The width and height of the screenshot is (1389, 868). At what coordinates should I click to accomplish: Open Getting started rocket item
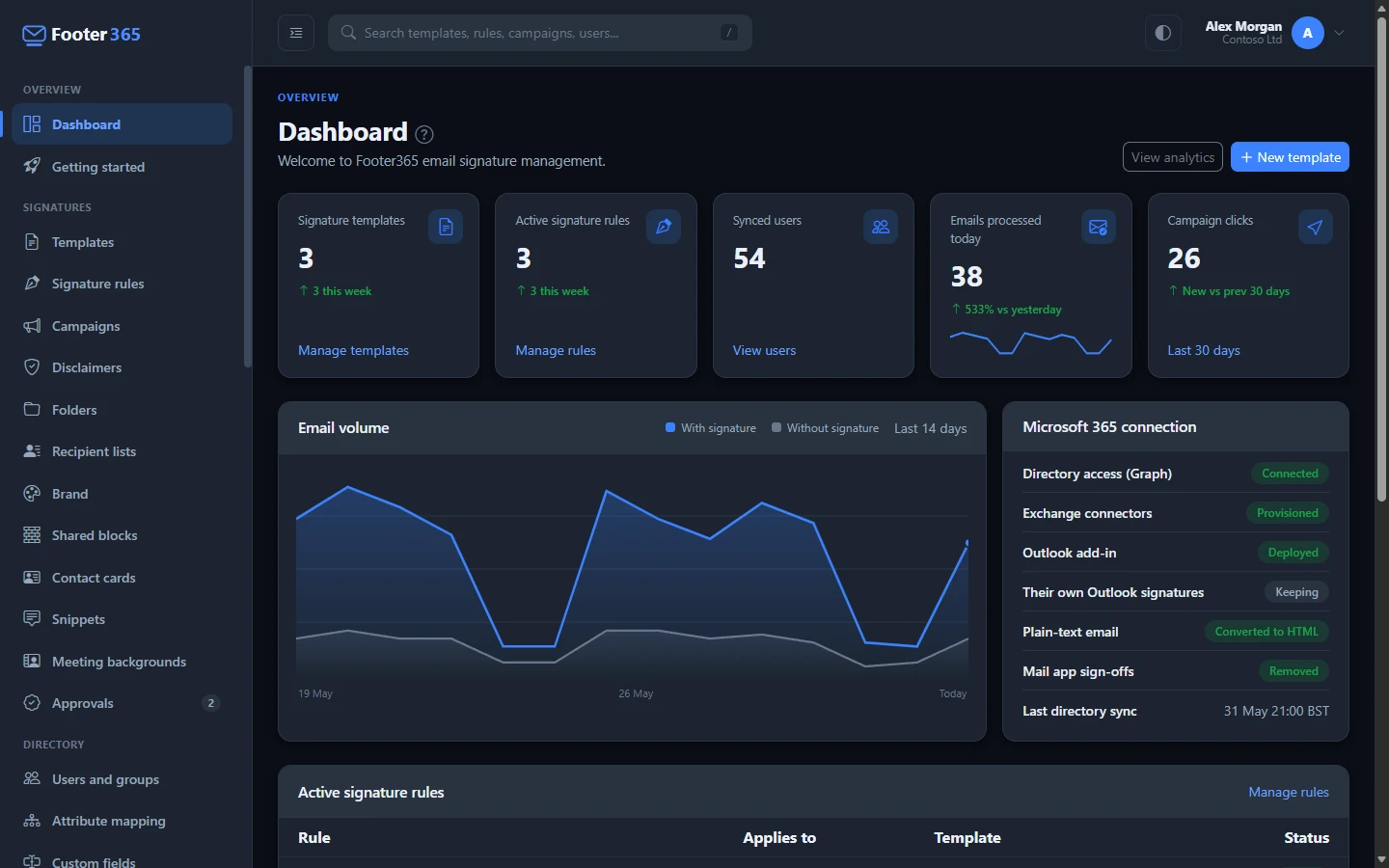123,167
